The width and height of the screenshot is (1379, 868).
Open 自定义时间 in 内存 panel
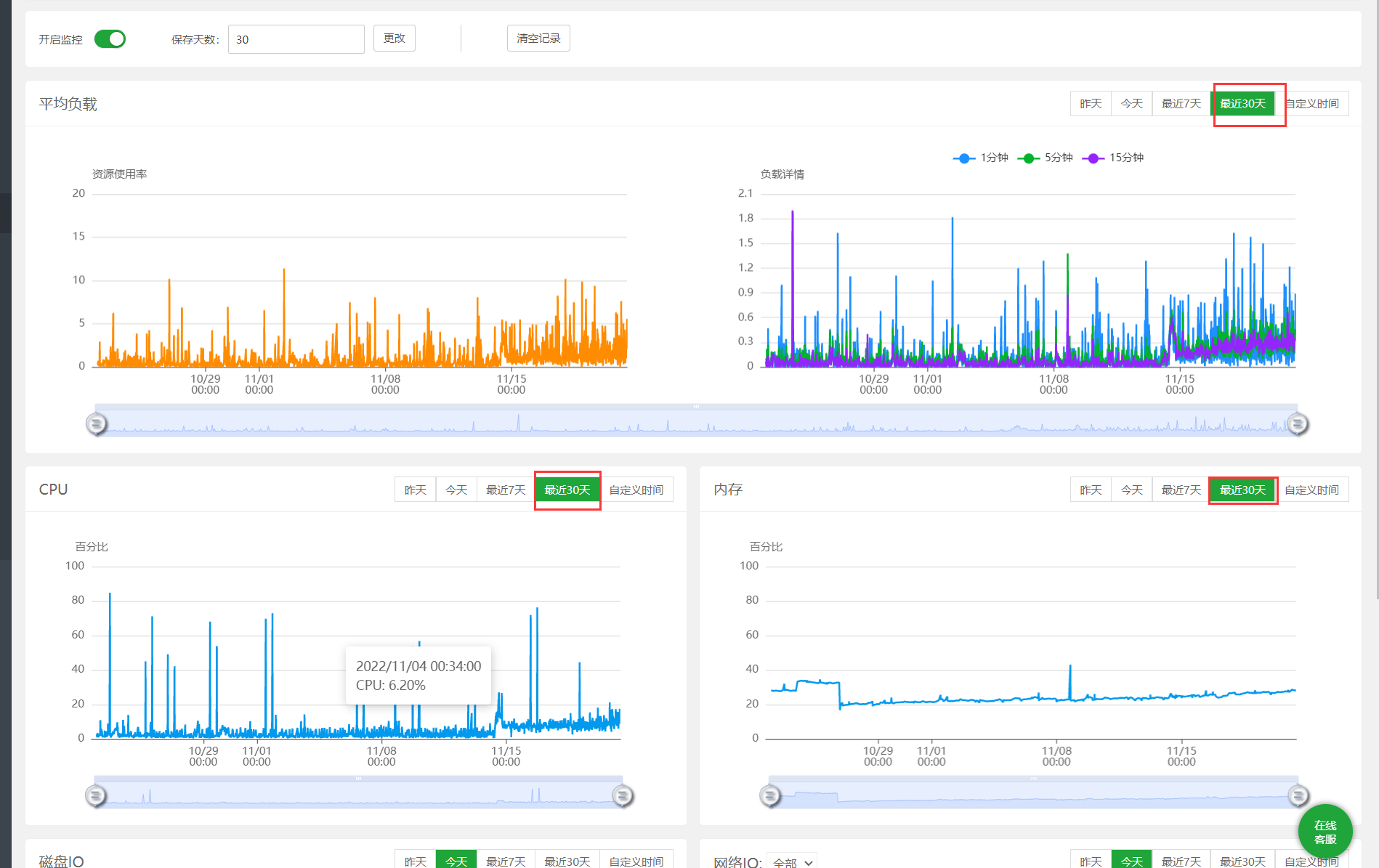[1312, 490]
